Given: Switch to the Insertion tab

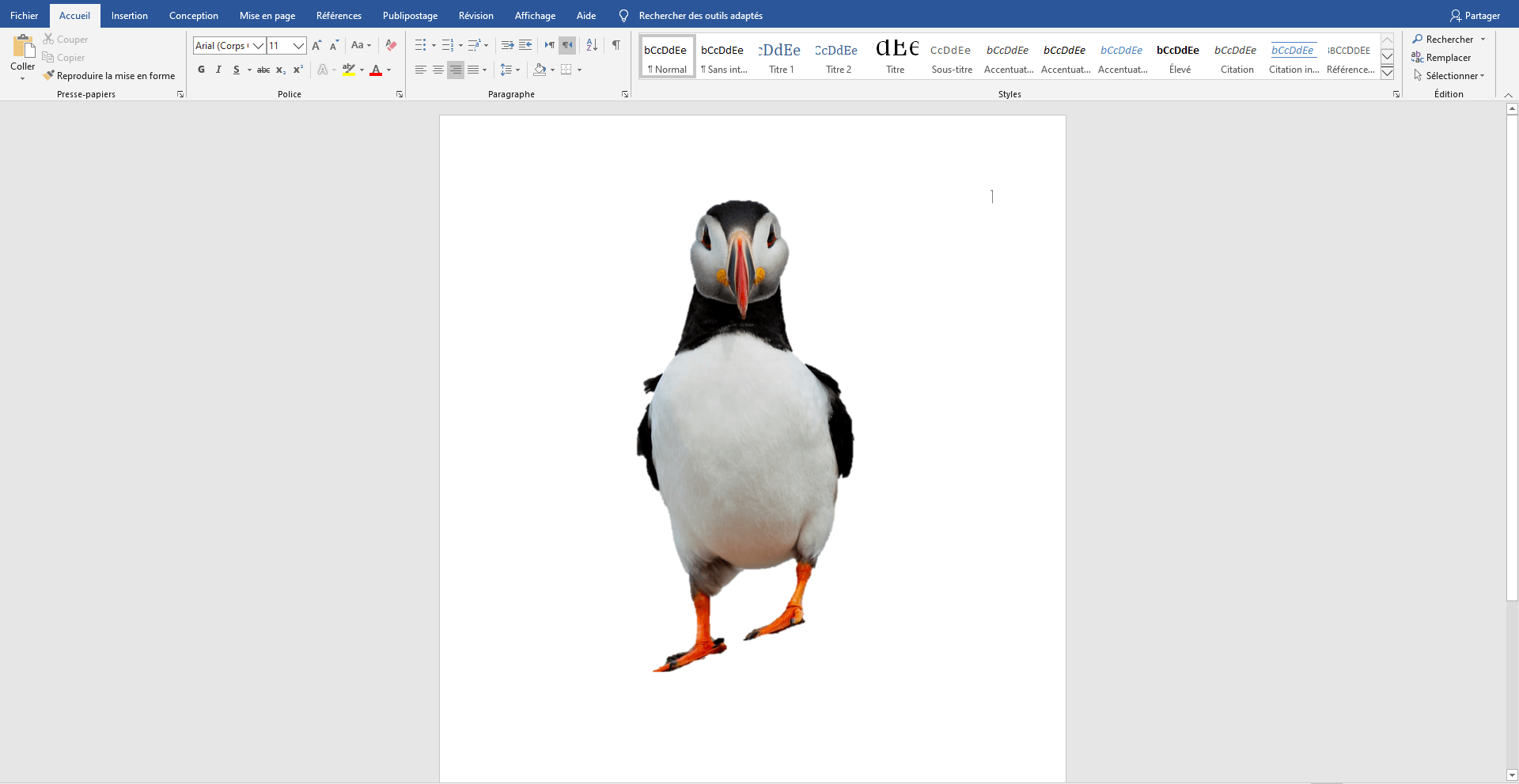Looking at the screenshot, I should (130, 16).
